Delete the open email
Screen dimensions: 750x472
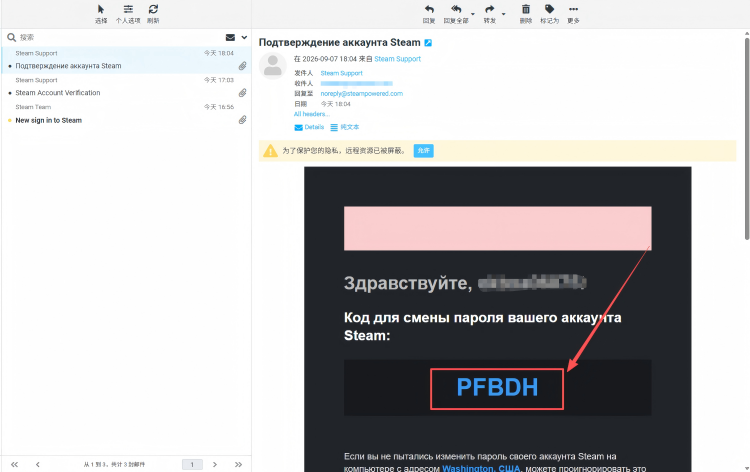pos(526,14)
